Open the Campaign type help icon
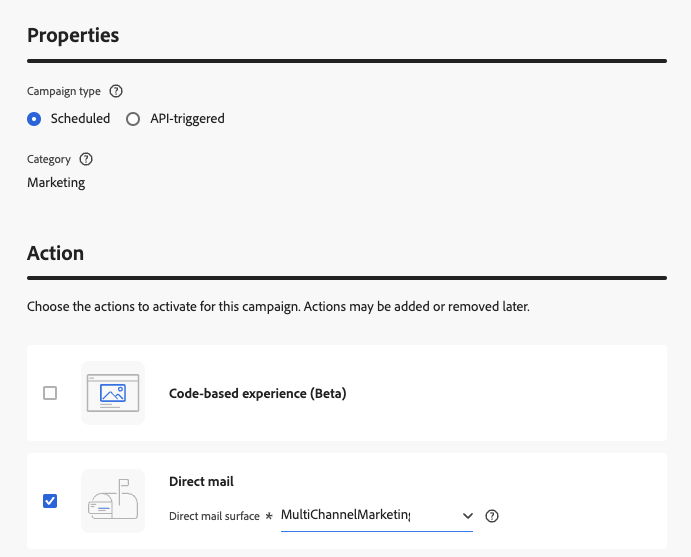Screen dimensions: 691x557 (116, 91)
